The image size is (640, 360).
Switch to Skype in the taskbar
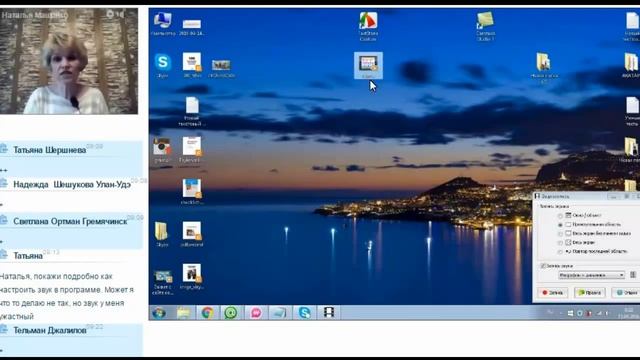click(x=304, y=313)
